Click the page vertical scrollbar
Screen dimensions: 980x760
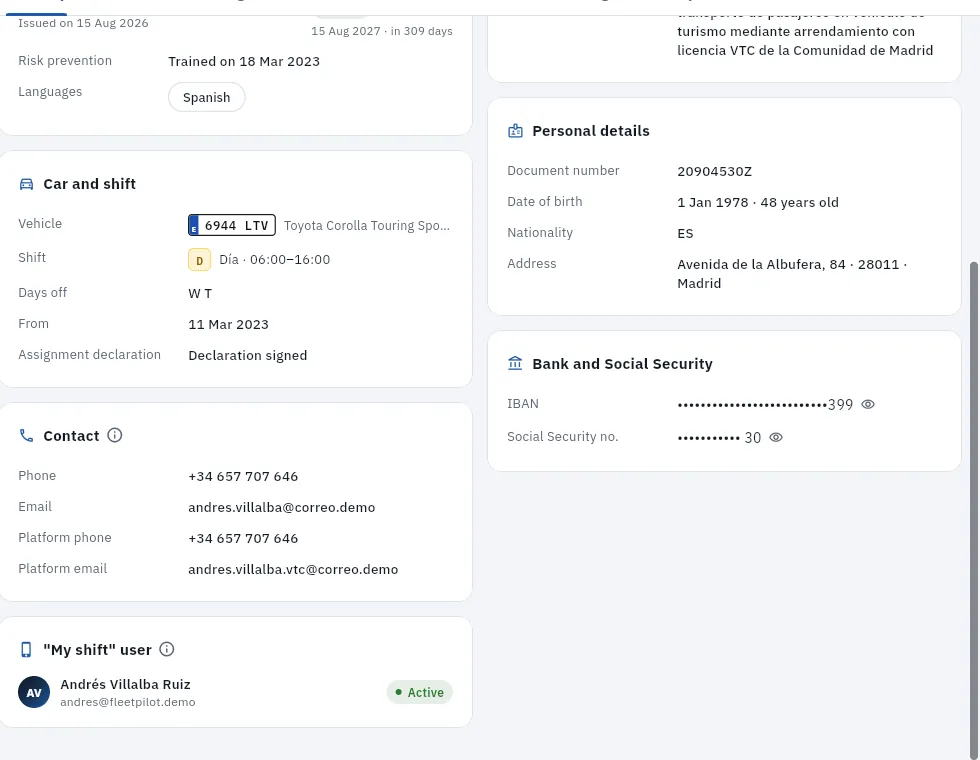974,509
